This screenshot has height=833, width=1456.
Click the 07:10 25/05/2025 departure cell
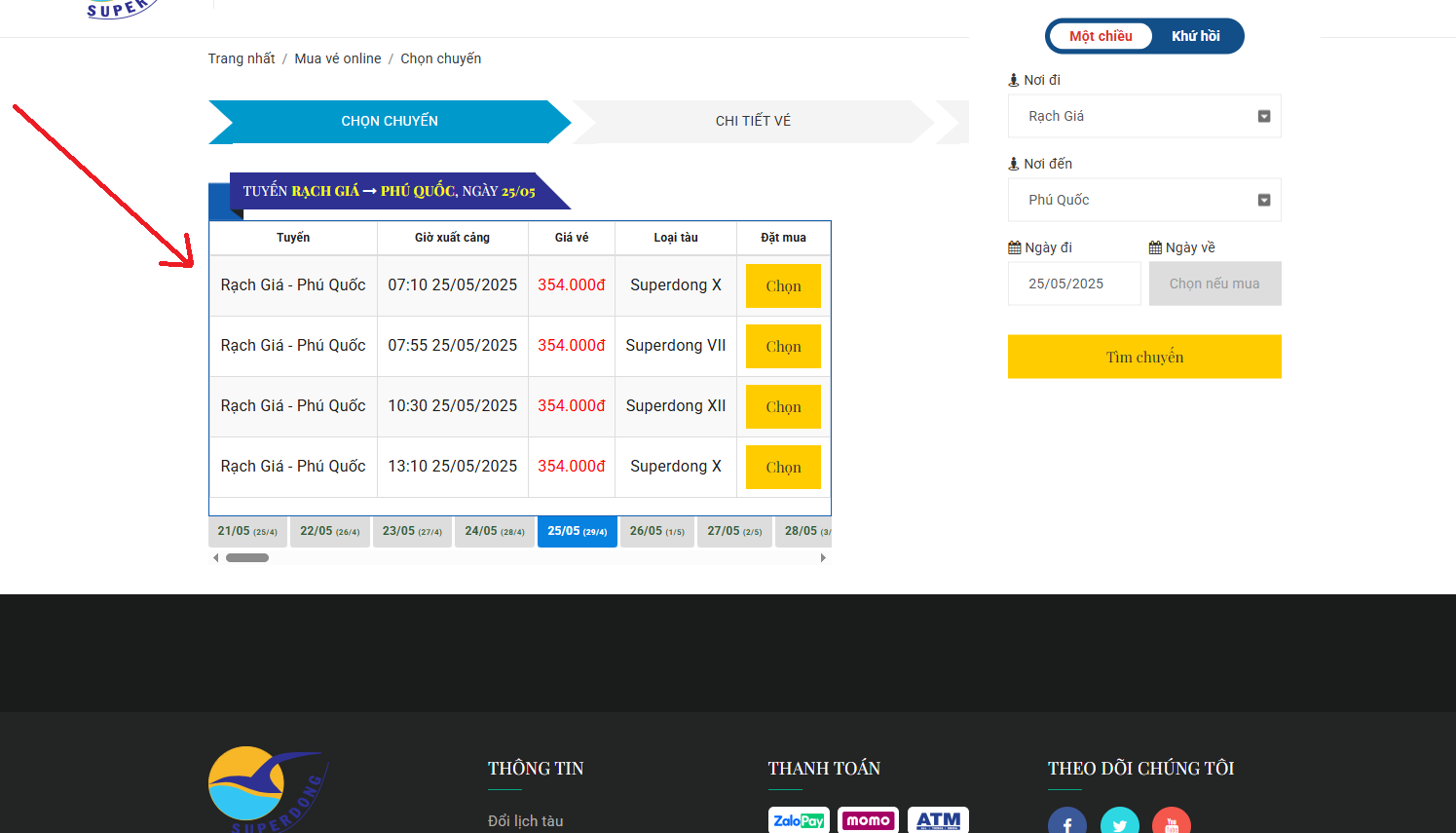[x=453, y=285]
